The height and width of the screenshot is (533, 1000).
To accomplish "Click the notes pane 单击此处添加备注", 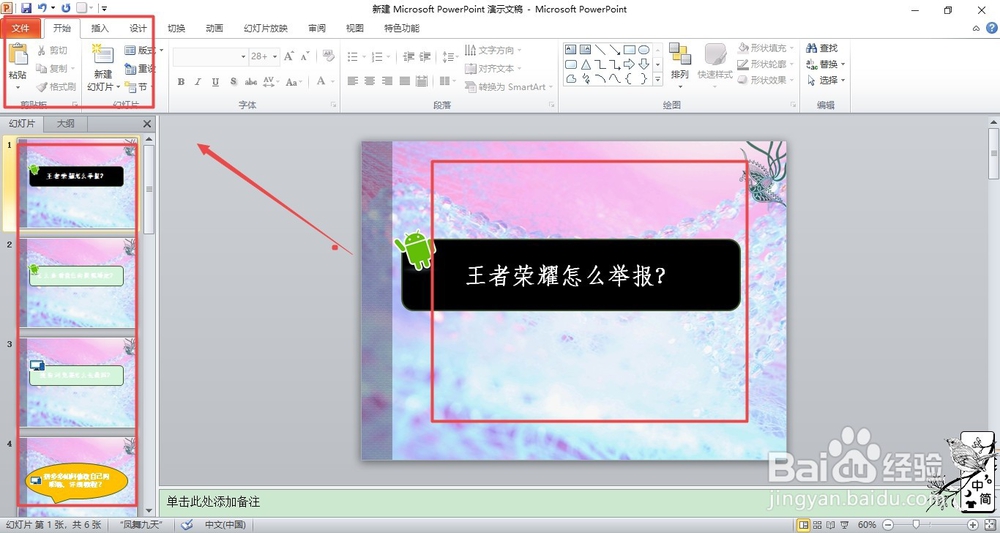I will tap(213, 502).
